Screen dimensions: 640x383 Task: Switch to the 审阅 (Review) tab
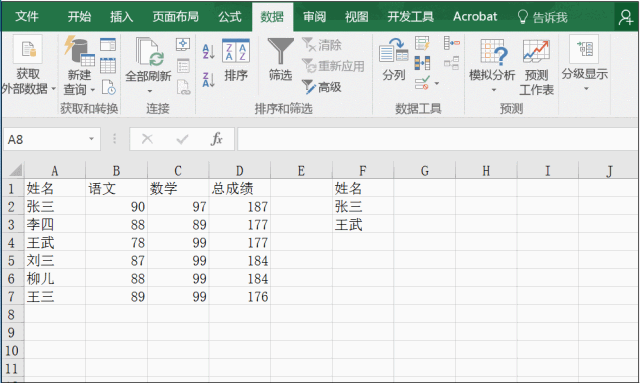314,17
